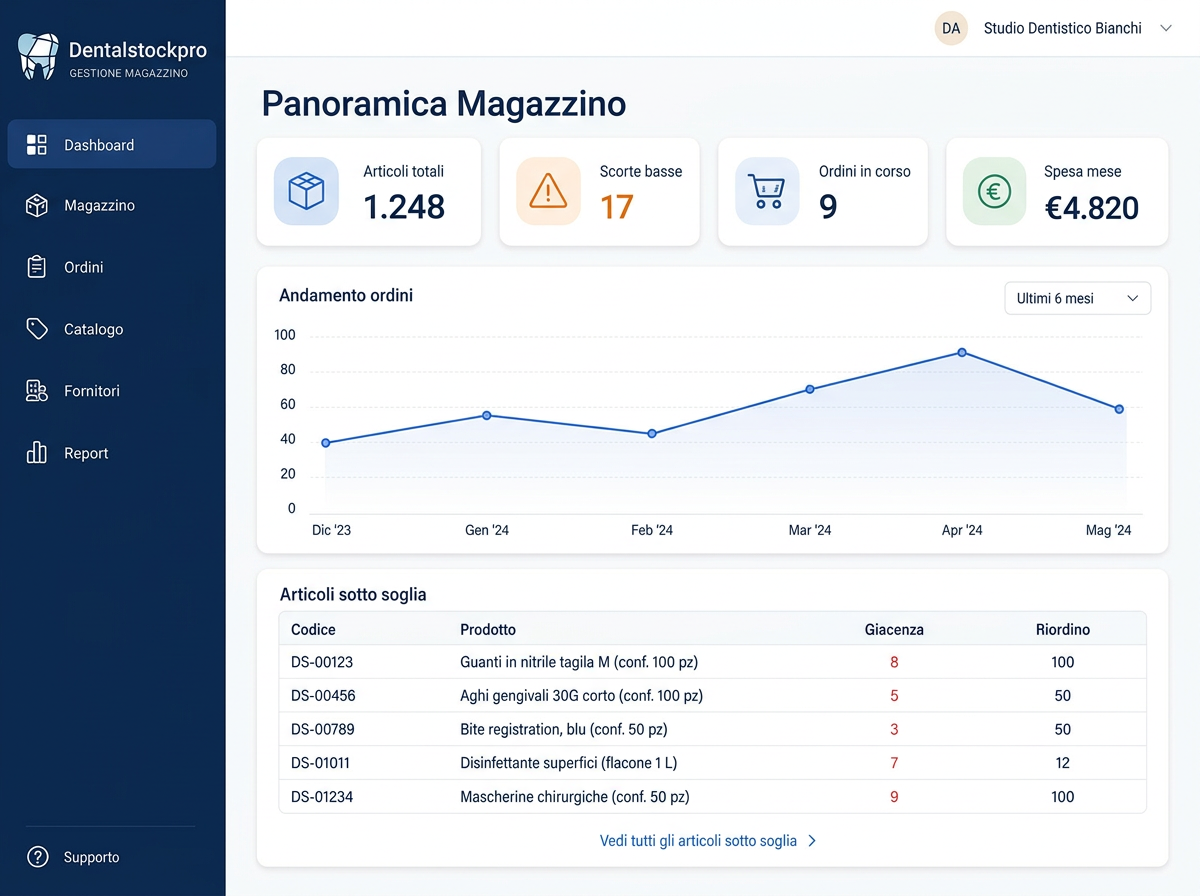The height and width of the screenshot is (896, 1200).
Task: Click the €4.820 Spesa mese value
Action: [1092, 208]
